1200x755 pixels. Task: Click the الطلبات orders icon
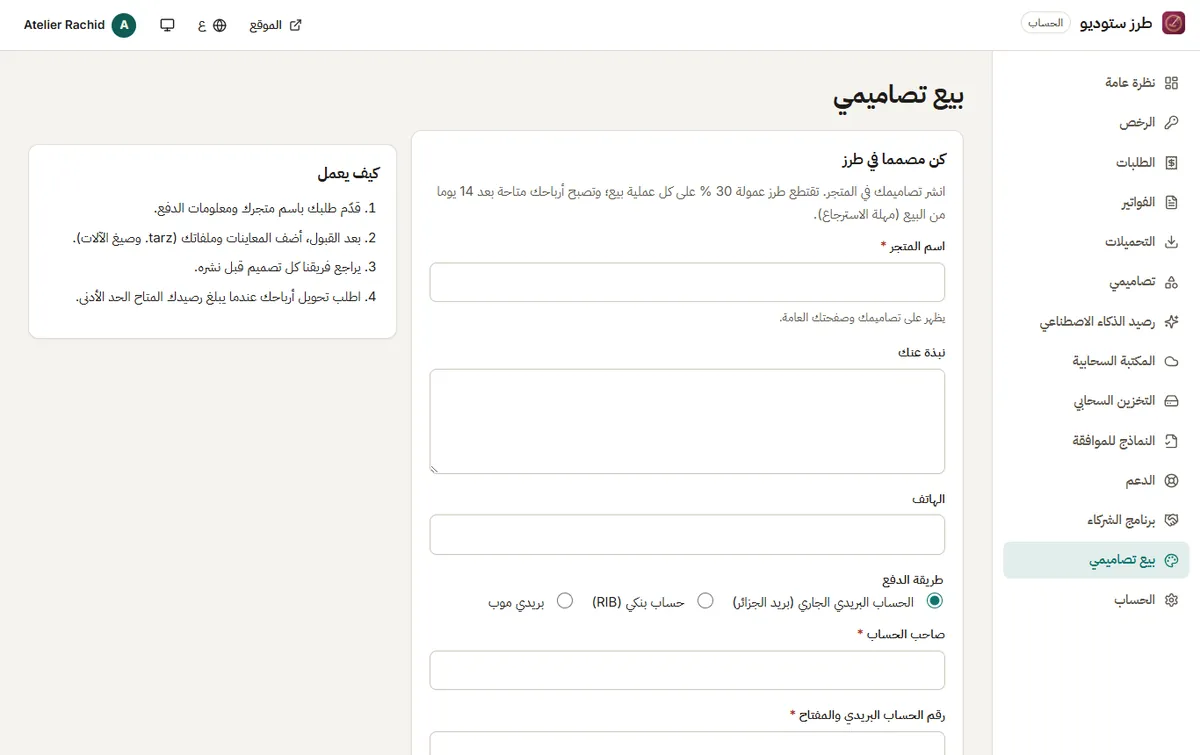(1173, 162)
